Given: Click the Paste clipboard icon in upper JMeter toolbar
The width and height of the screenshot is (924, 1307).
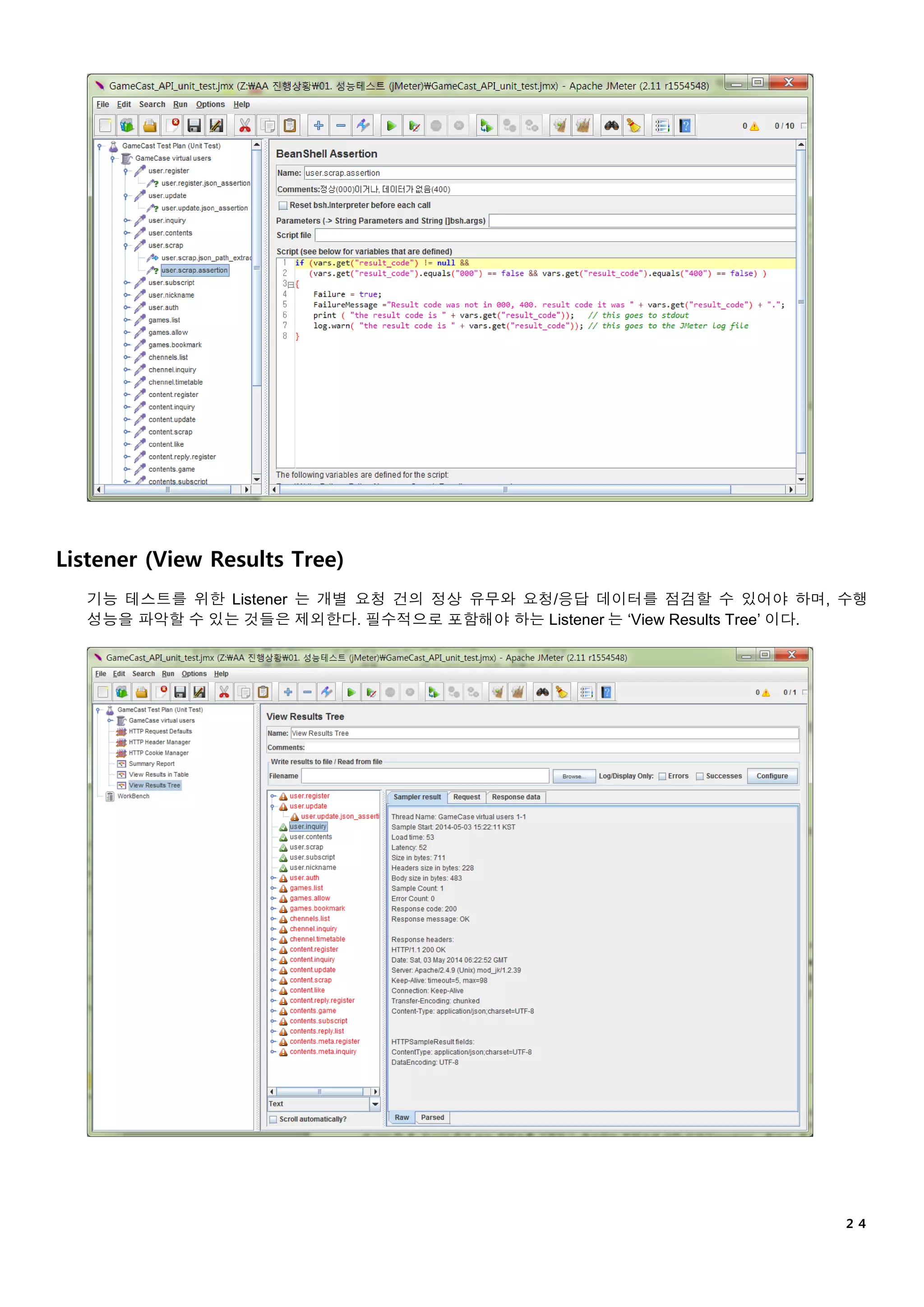Looking at the screenshot, I should [290, 125].
